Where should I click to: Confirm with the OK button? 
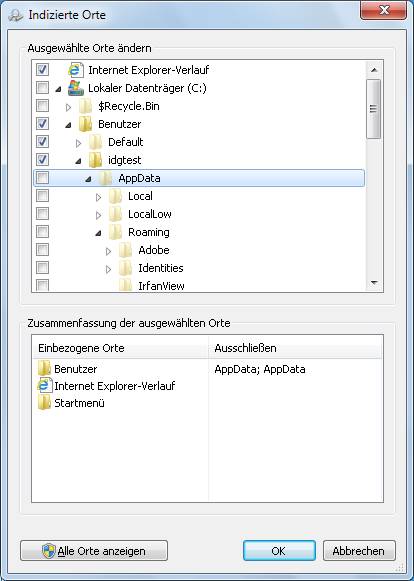point(279,551)
